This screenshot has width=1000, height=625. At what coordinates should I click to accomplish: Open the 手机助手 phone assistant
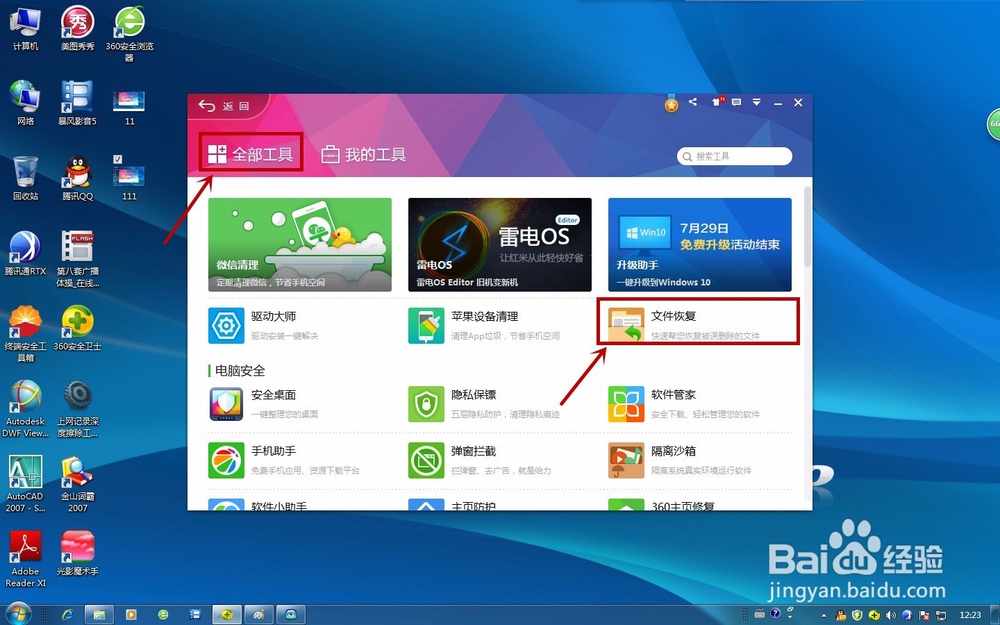[284, 460]
